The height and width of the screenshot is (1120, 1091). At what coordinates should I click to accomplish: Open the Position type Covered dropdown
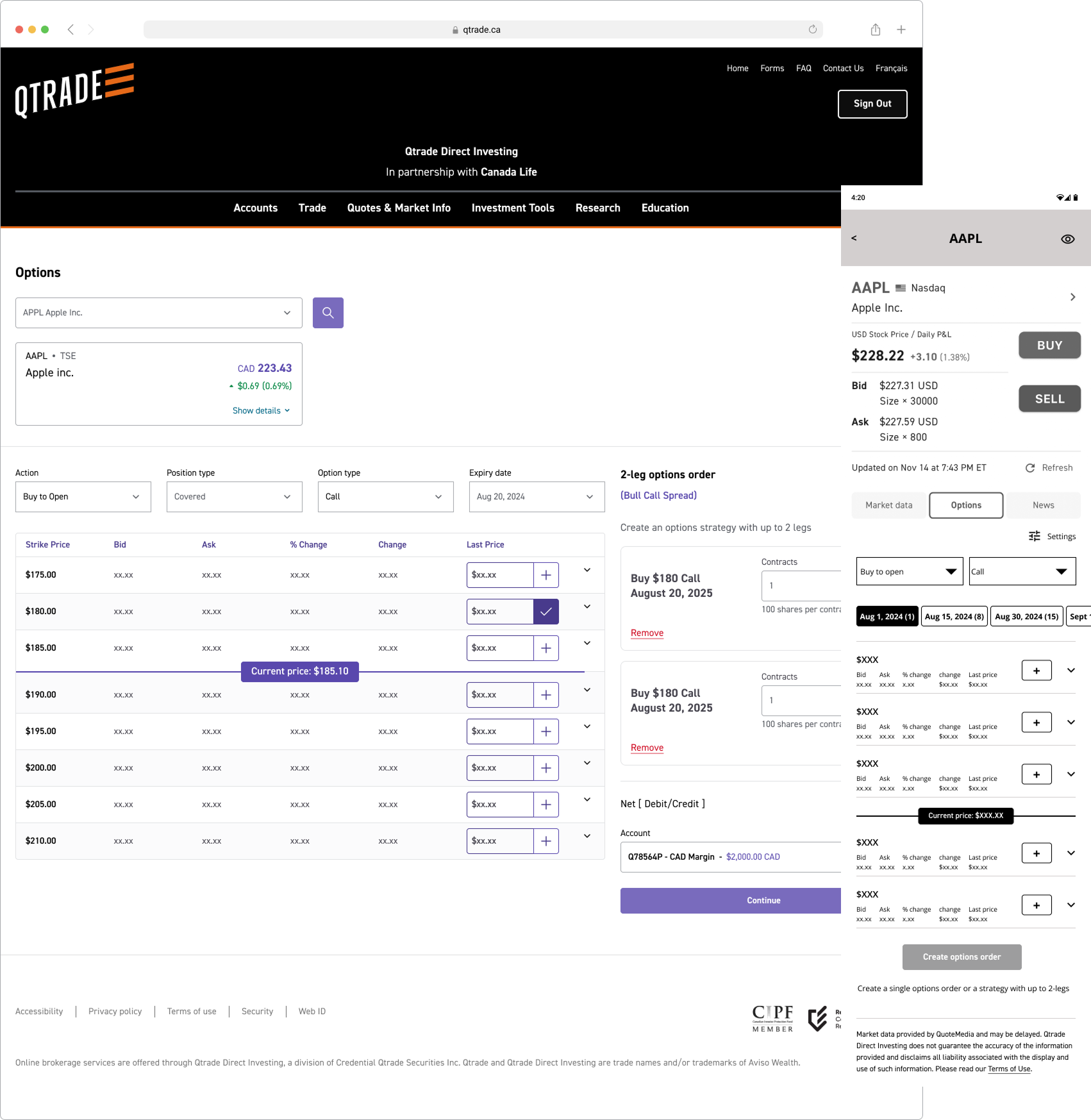click(x=234, y=496)
